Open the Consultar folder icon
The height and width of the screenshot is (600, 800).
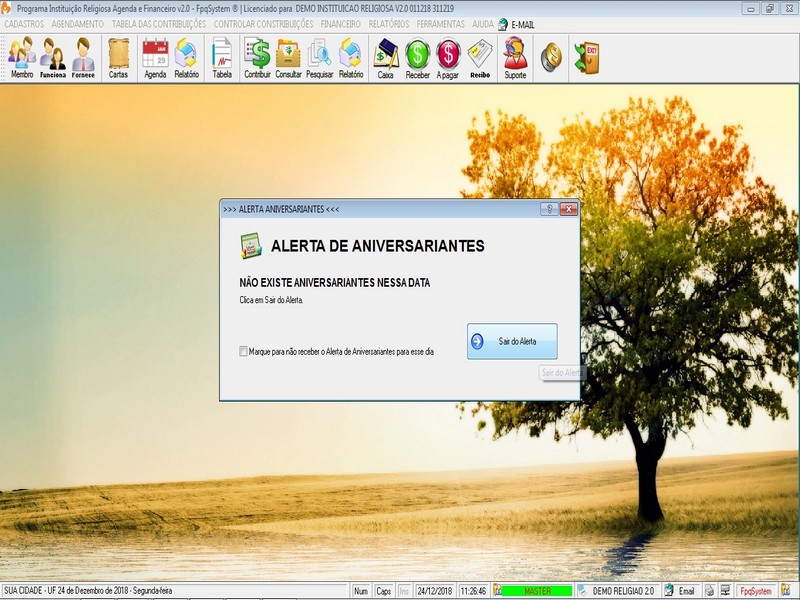pyautogui.click(x=288, y=58)
